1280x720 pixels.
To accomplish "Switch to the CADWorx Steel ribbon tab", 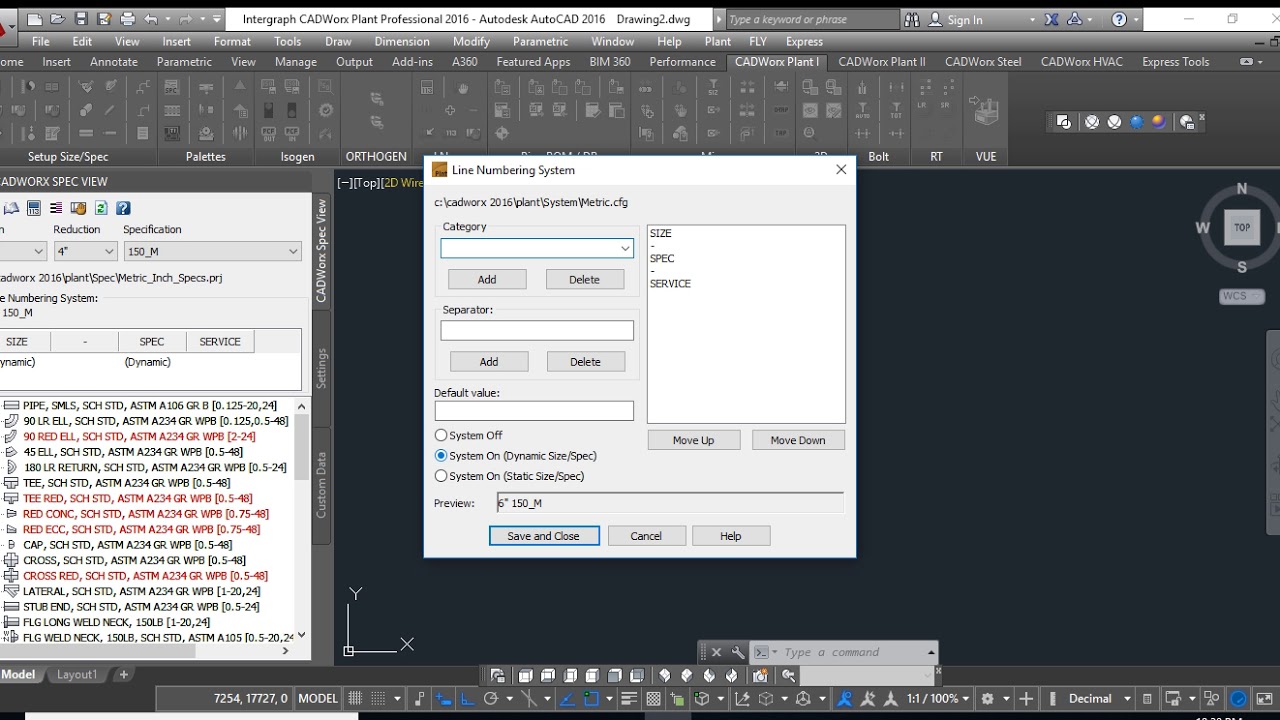I will pyautogui.click(x=983, y=61).
